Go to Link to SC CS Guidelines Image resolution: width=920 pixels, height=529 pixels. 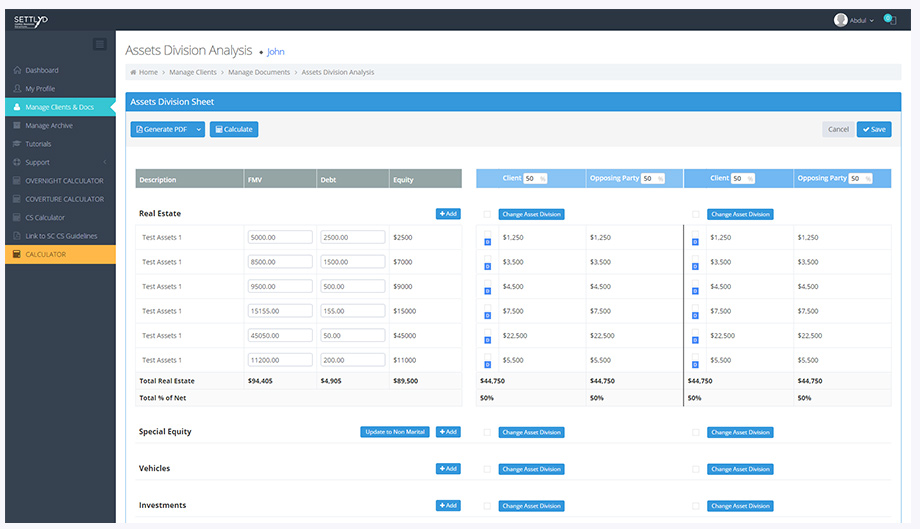pyautogui.click(x=60, y=236)
